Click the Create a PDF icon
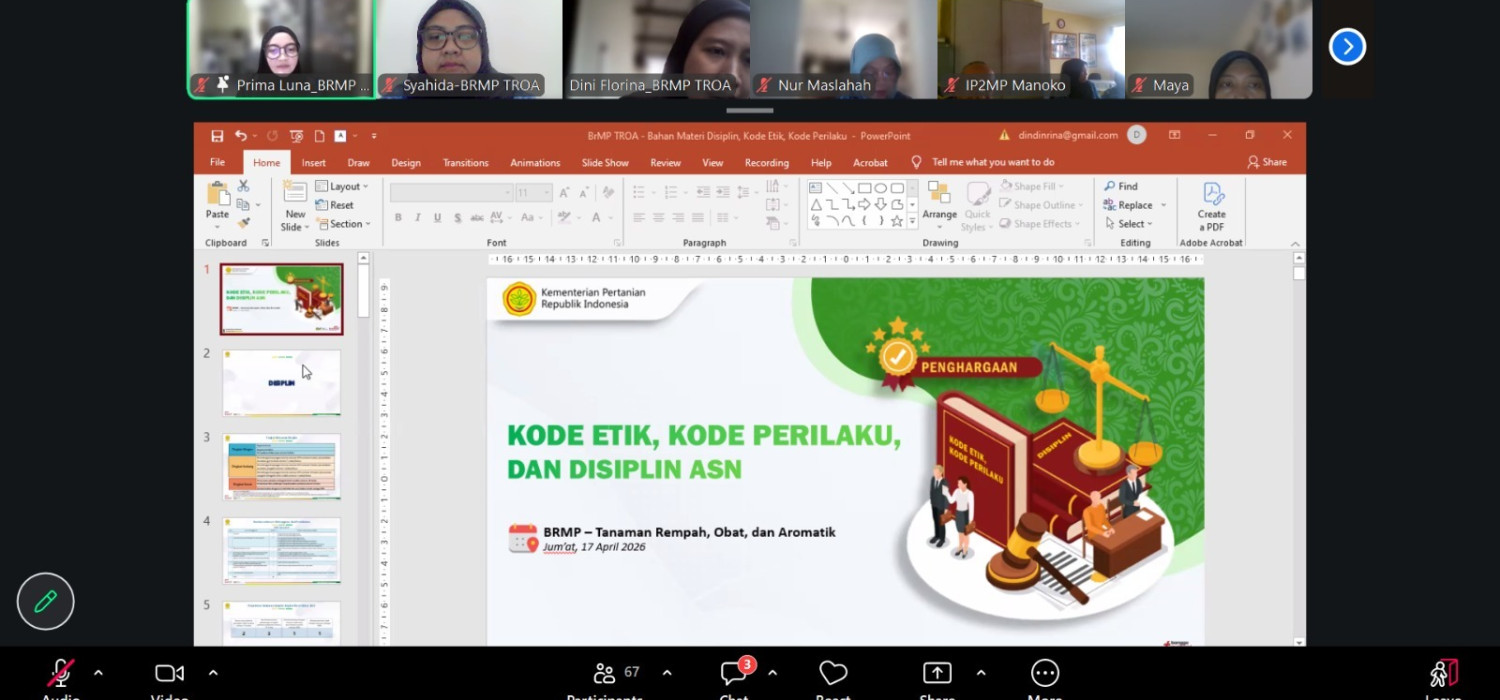Image resolution: width=1500 pixels, height=700 pixels. coord(1211,206)
